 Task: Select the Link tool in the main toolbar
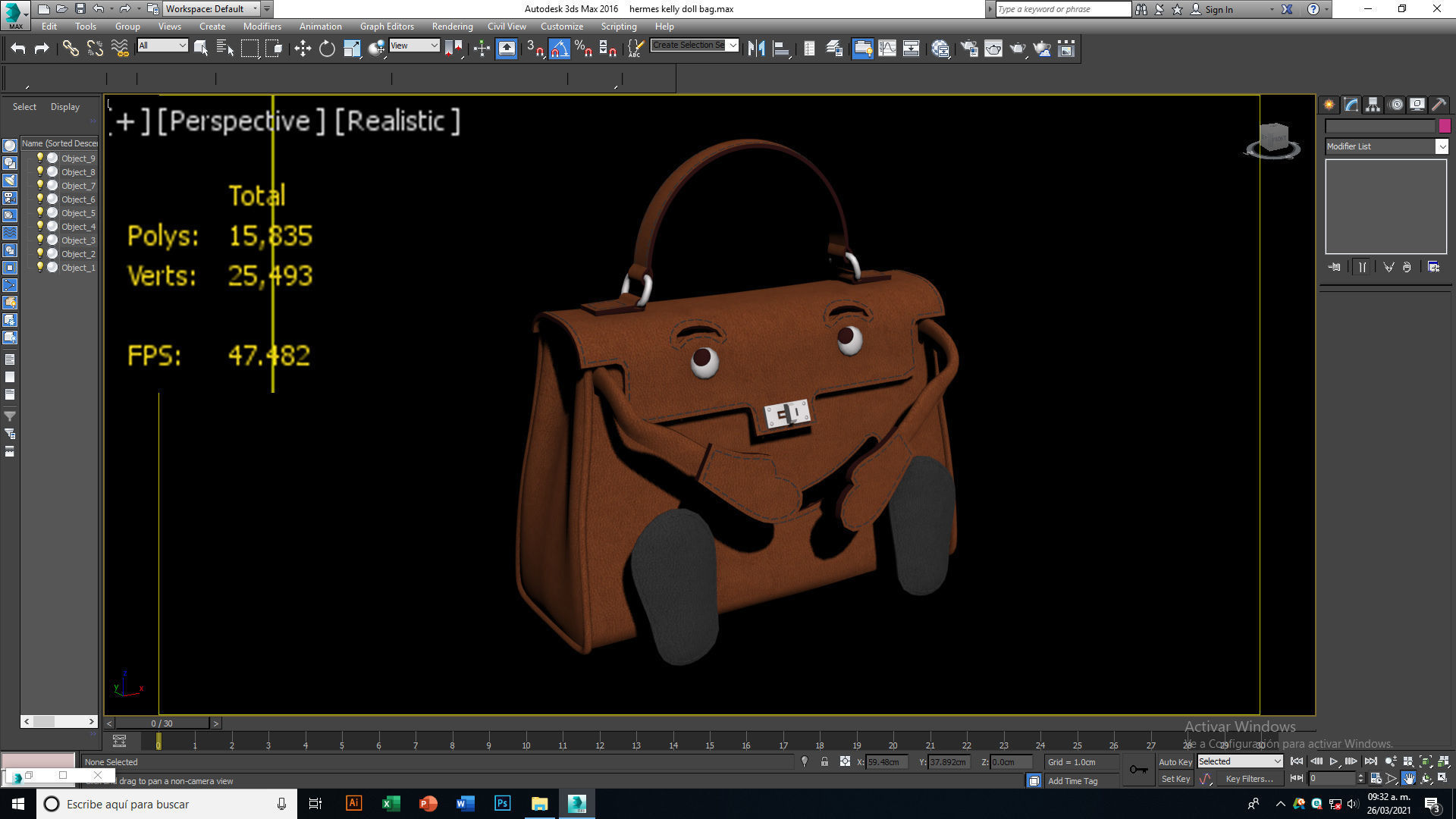(71, 49)
